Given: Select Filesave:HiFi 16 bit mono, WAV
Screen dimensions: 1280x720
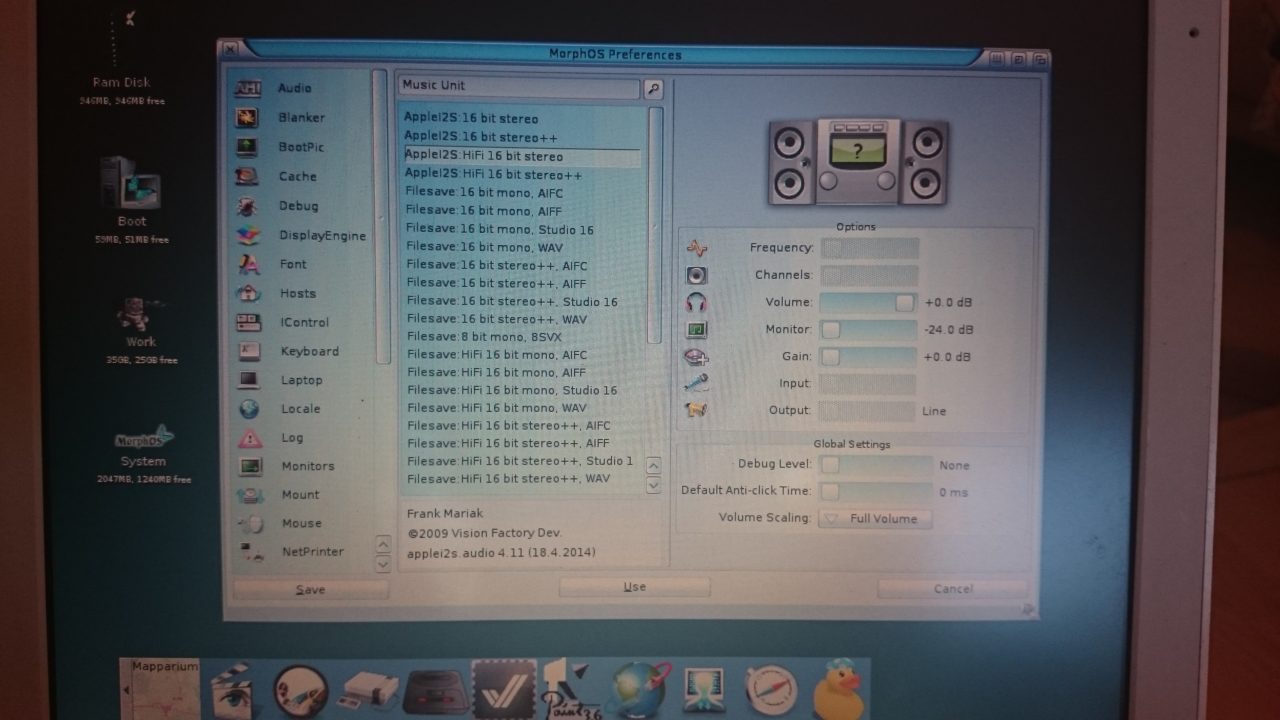Looking at the screenshot, I should pos(497,408).
